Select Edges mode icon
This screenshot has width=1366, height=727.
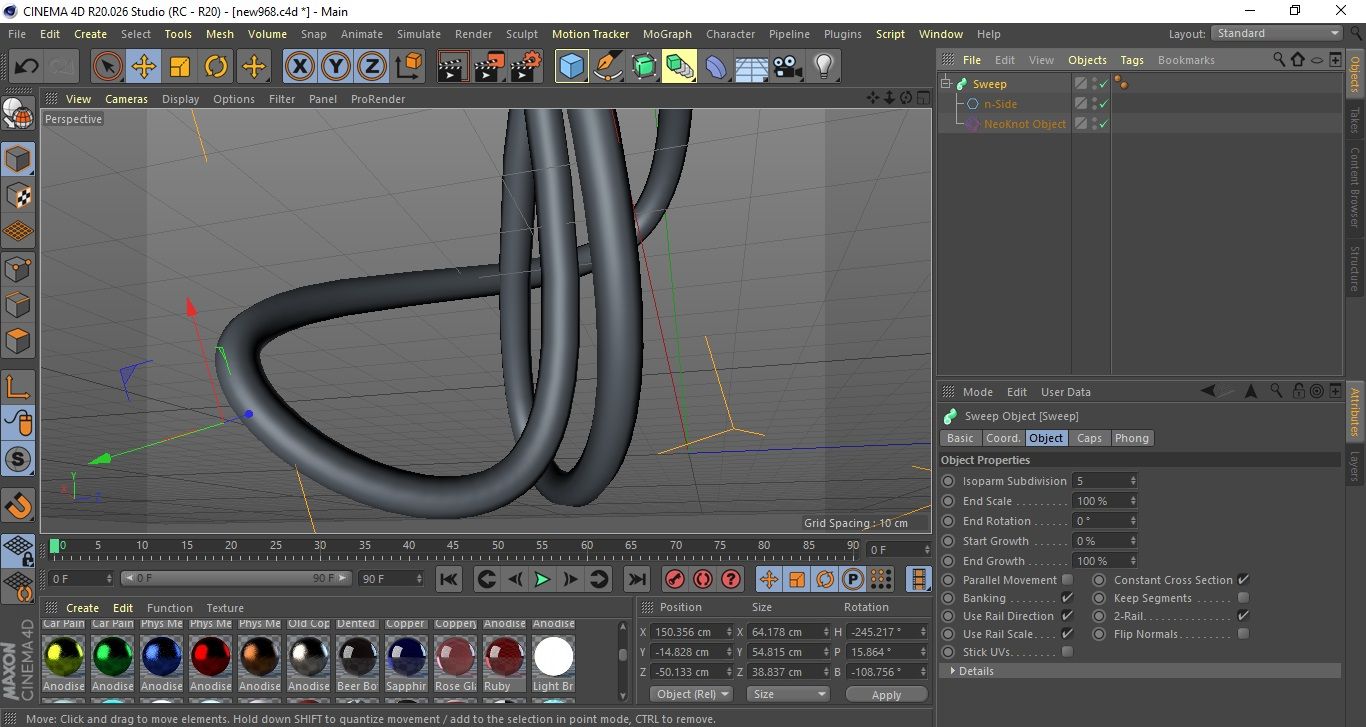tap(18, 304)
